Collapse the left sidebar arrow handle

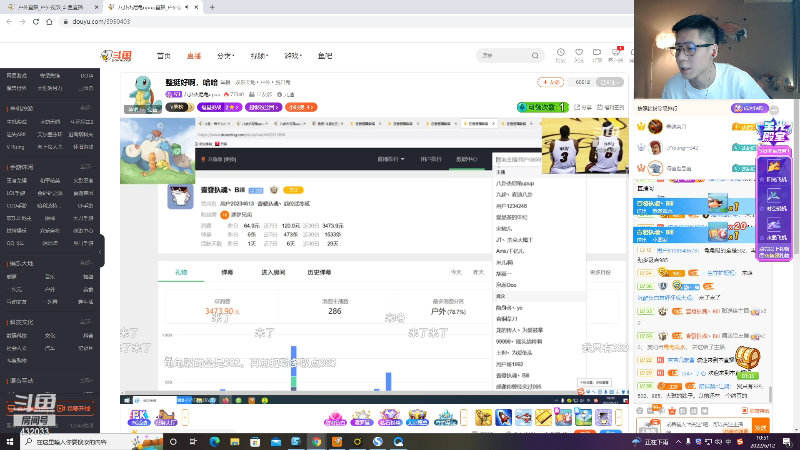(101, 252)
